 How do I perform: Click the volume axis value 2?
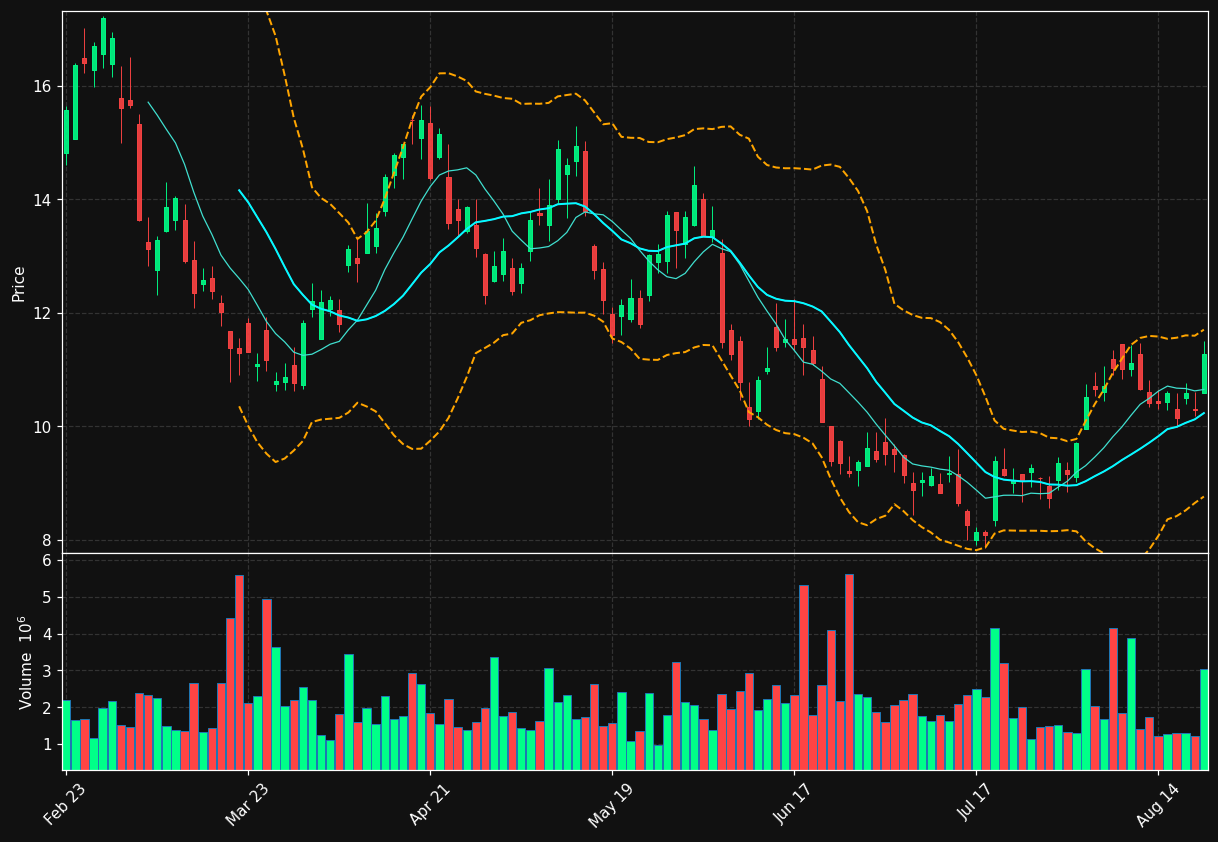tap(47, 708)
